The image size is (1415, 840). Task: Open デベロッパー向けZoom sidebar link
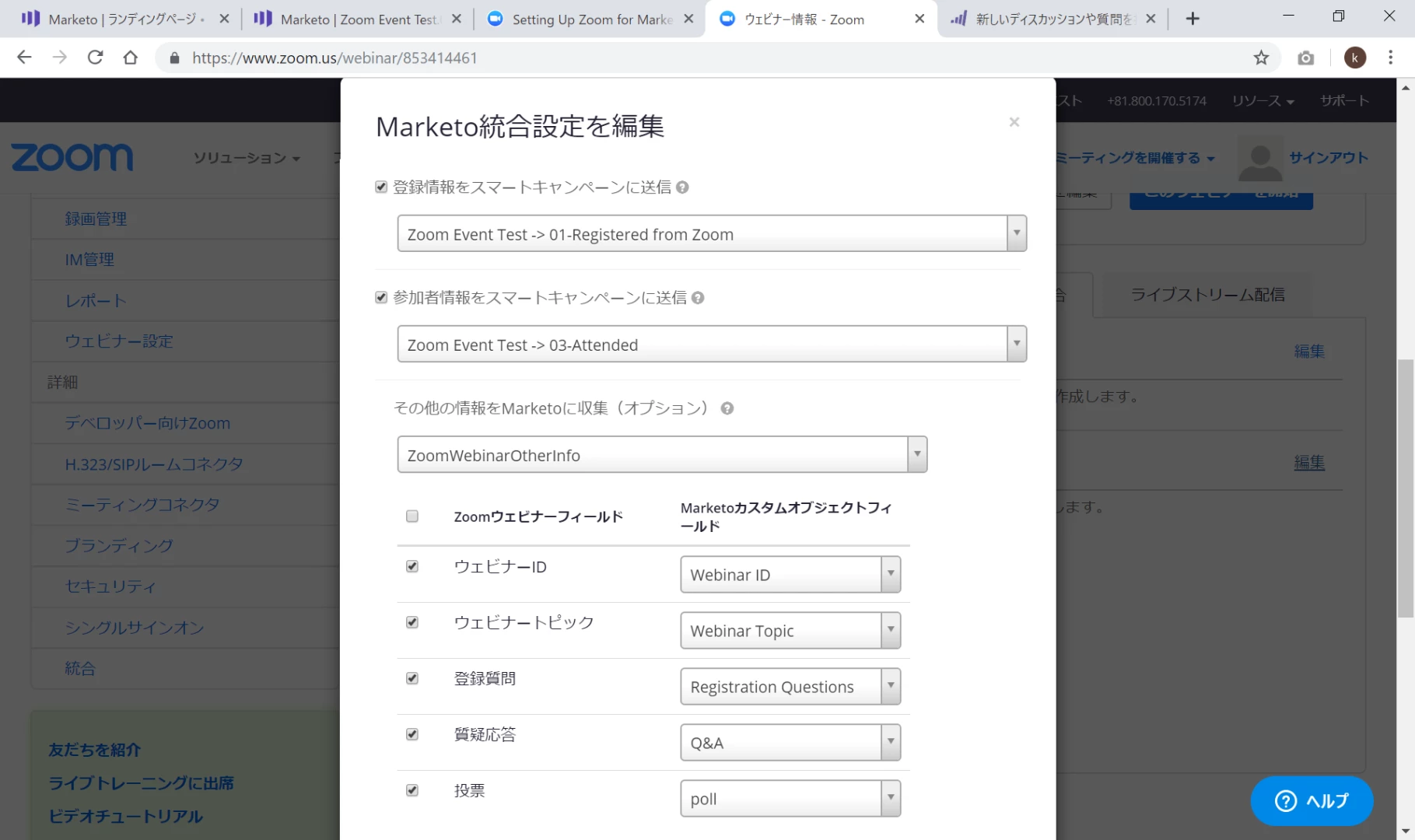coord(148,423)
